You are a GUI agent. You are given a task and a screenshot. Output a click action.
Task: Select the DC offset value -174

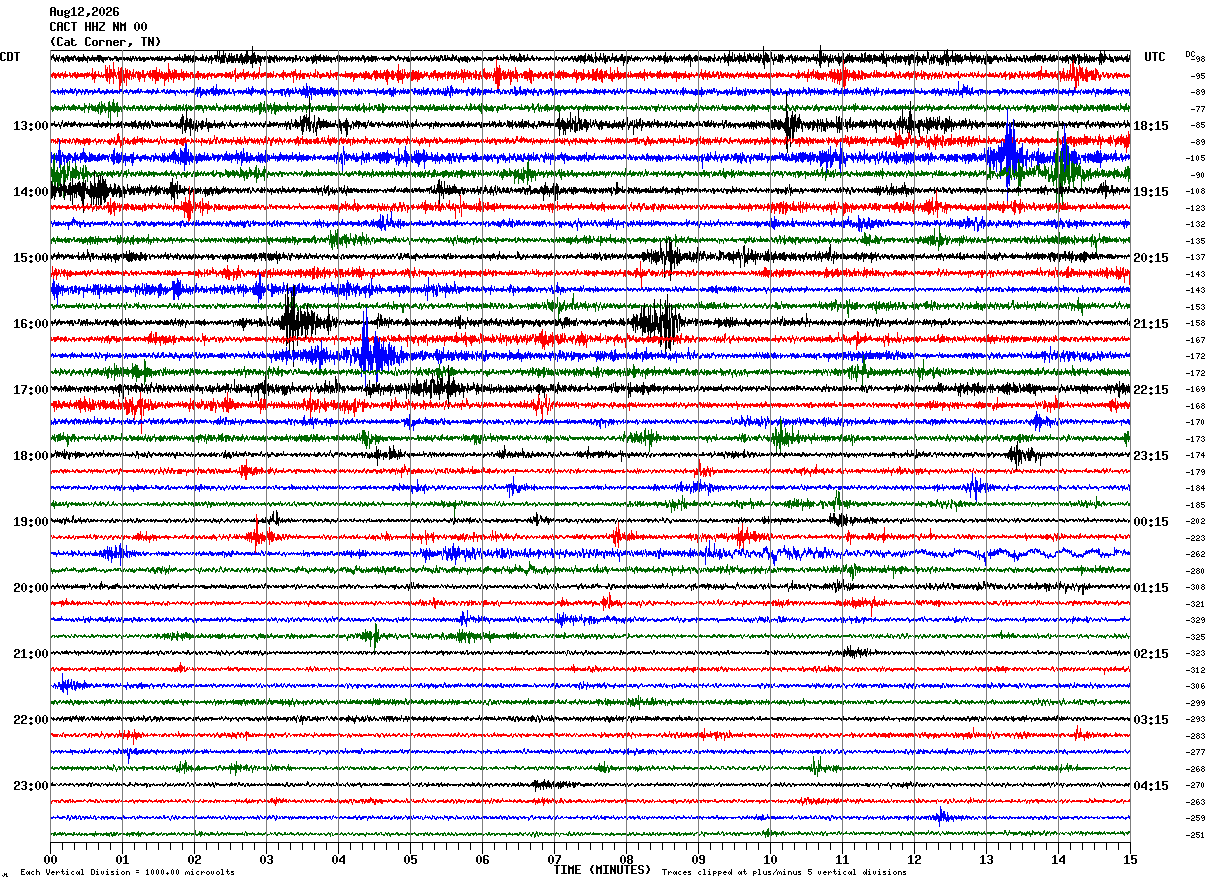tap(1196, 455)
